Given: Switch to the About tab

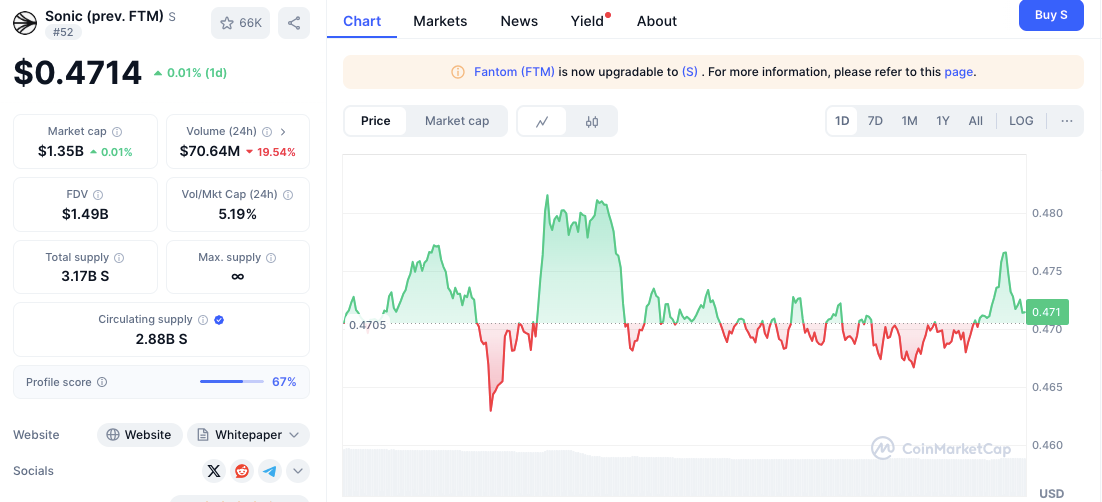Looking at the screenshot, I should pos(656,21).
